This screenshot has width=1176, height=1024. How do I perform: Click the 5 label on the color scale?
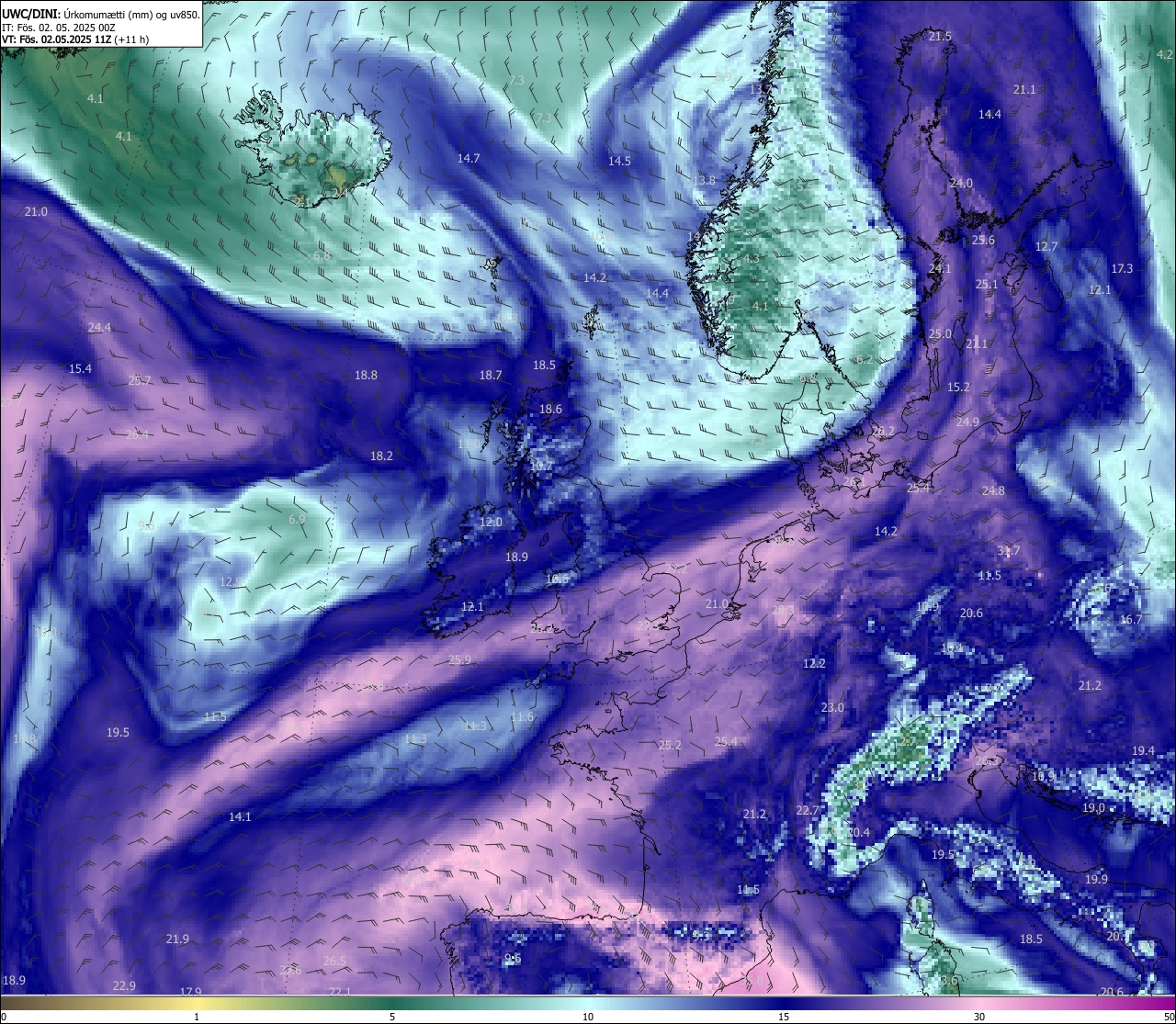pyautogui.click(x=392, y=1017)
